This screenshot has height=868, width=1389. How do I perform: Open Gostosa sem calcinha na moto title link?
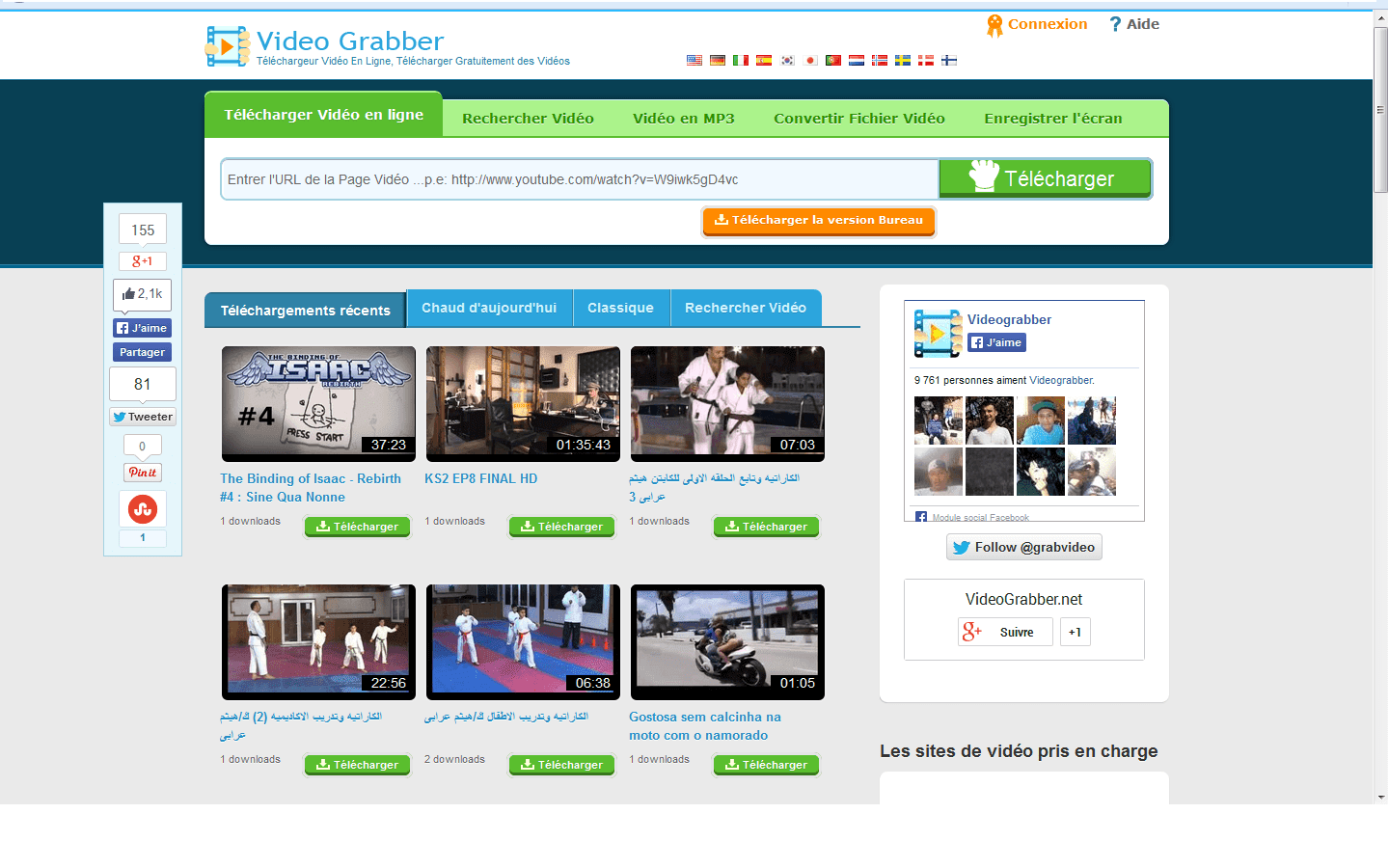(705, 726)
